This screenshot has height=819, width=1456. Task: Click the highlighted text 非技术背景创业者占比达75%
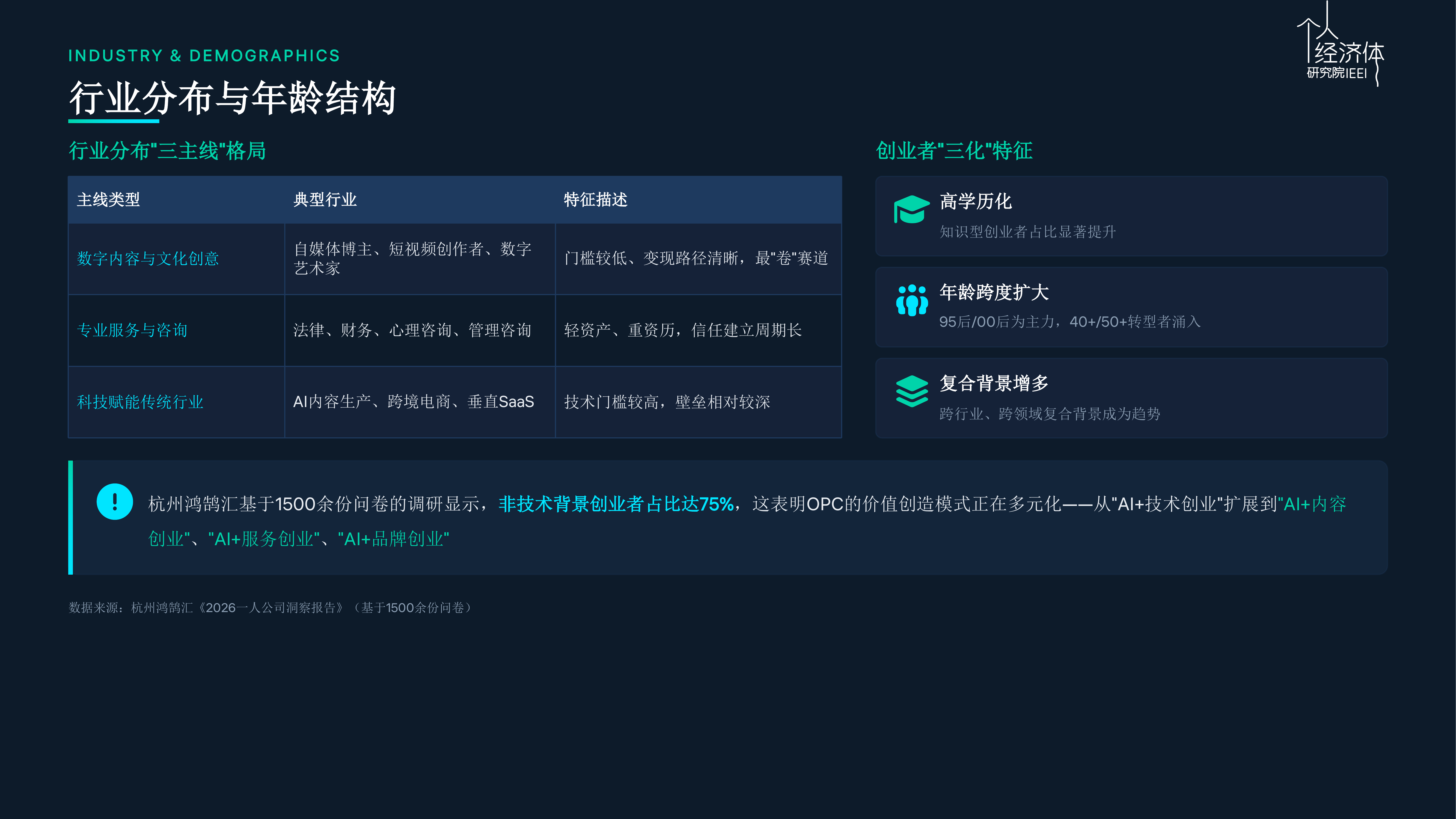point(616,504)
